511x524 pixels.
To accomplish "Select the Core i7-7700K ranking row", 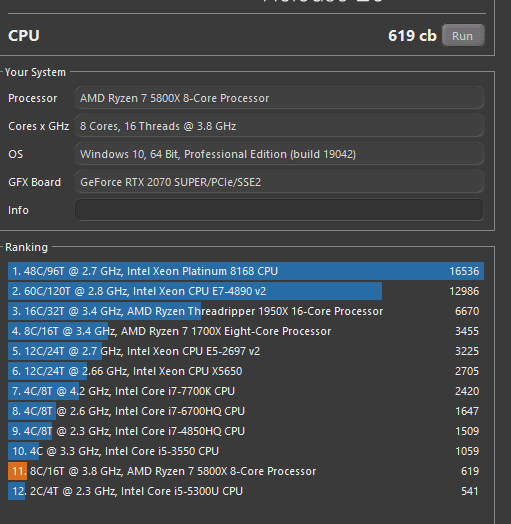I will point(246,391).
